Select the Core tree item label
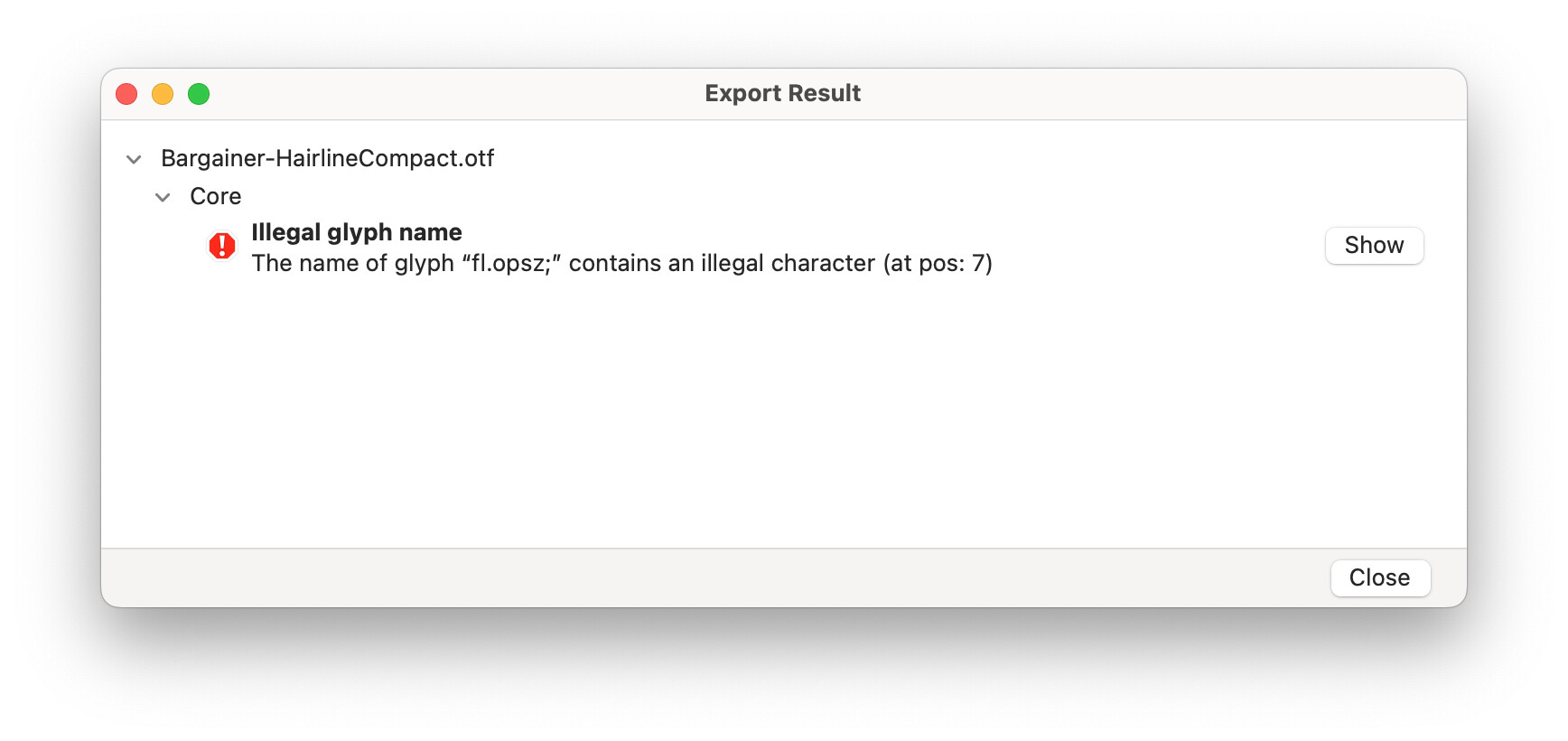The image size is (1568, 741). (215, 197)
